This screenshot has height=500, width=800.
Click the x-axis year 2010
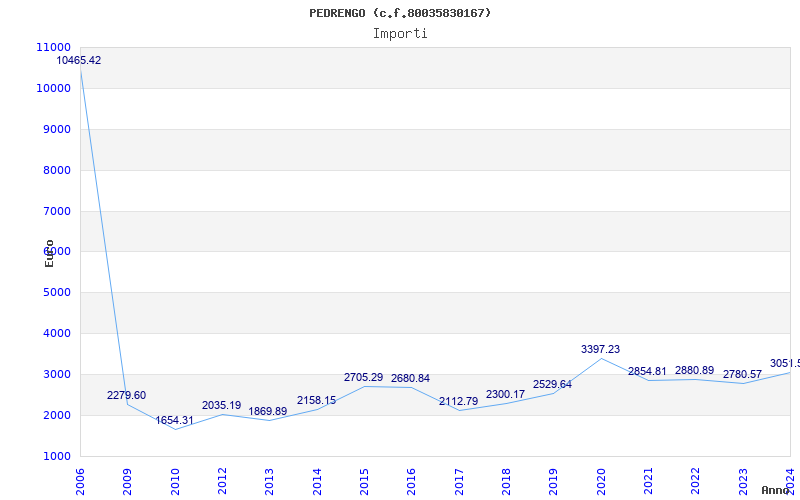click(175, 482)
